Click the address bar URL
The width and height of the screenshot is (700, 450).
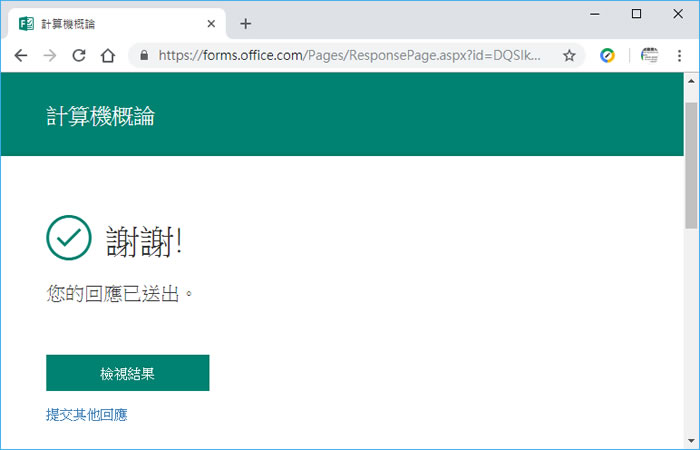(x=350, y=55)
